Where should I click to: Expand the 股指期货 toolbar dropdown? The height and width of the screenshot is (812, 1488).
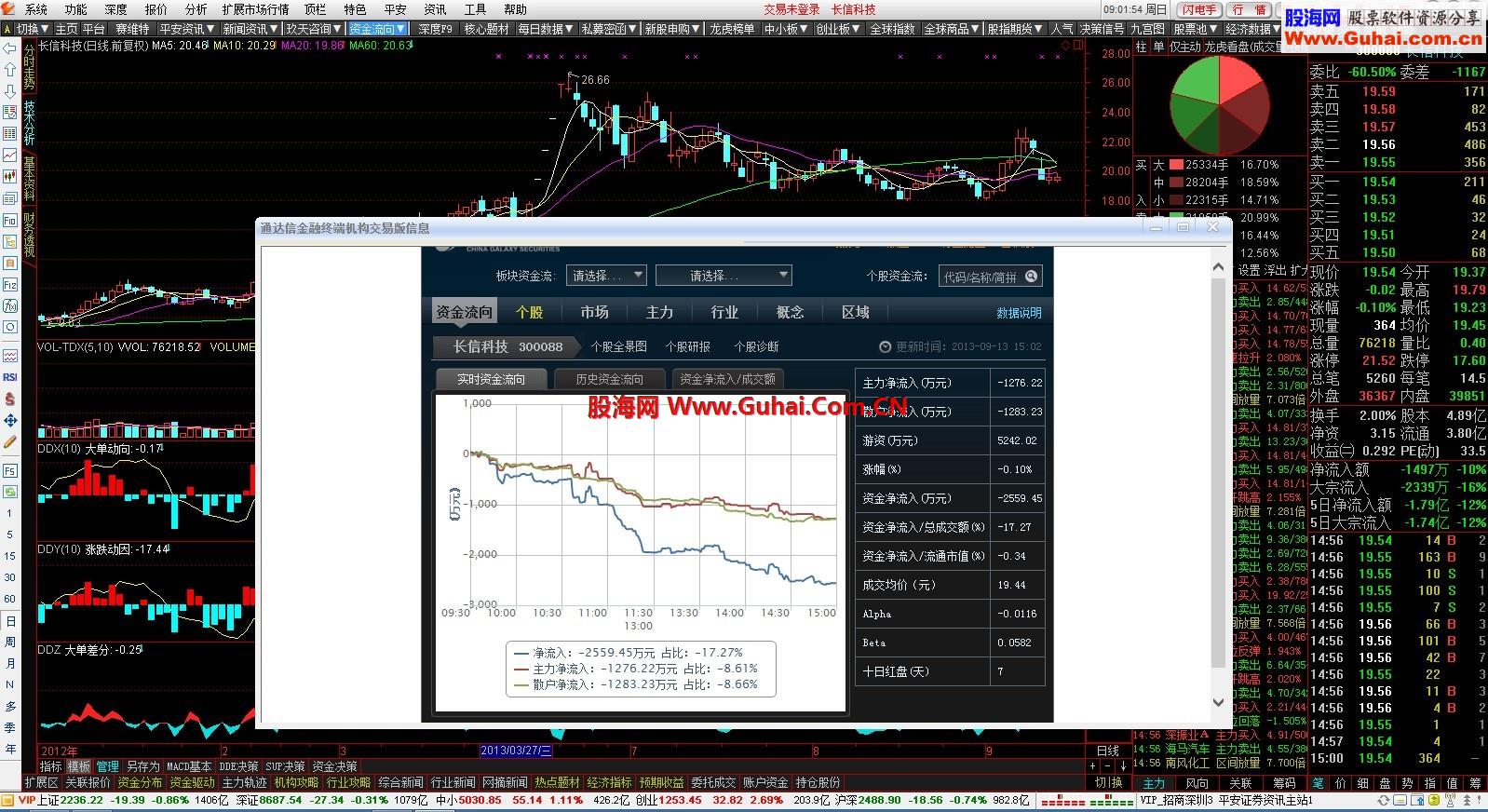(1017, 29)
